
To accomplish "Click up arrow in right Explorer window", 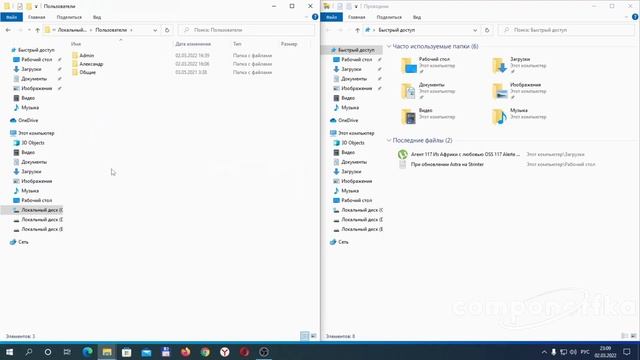I will (x=358, y=30).
